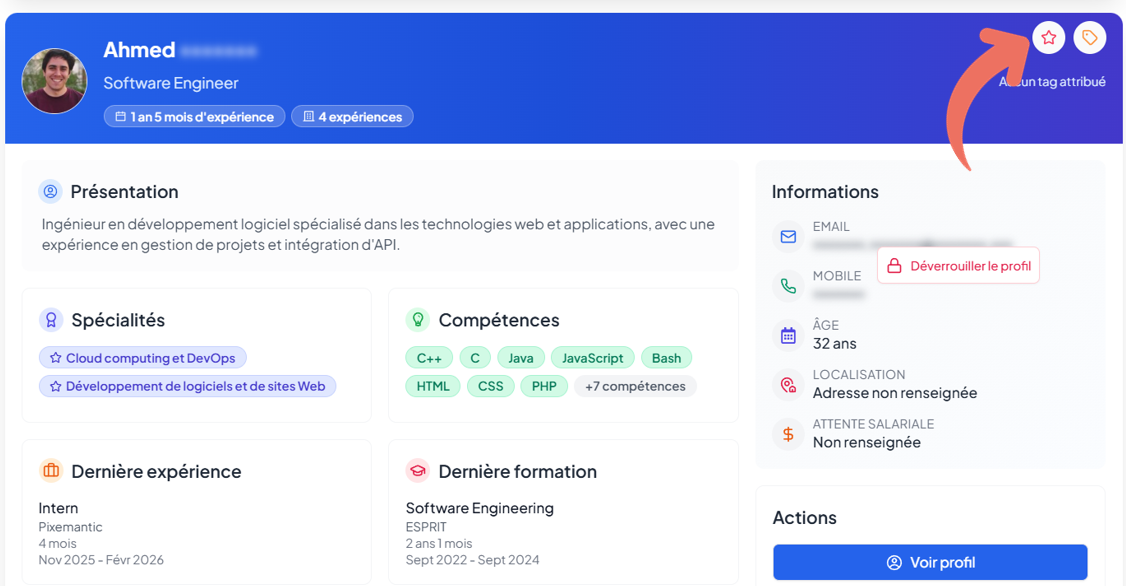Select the Développement de logiciels specialty tag

pyautogui.click(x=188, y=386)
